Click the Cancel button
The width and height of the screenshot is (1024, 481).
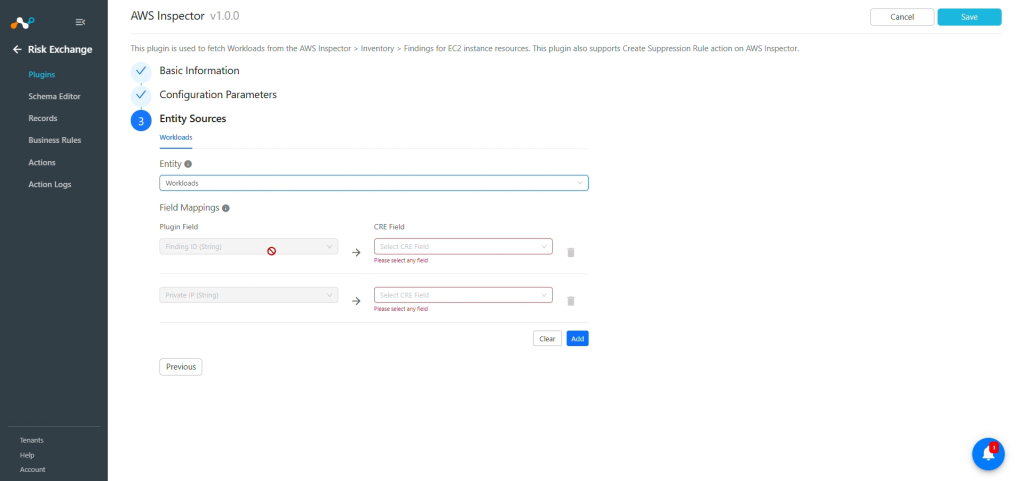tap(902, 17)
